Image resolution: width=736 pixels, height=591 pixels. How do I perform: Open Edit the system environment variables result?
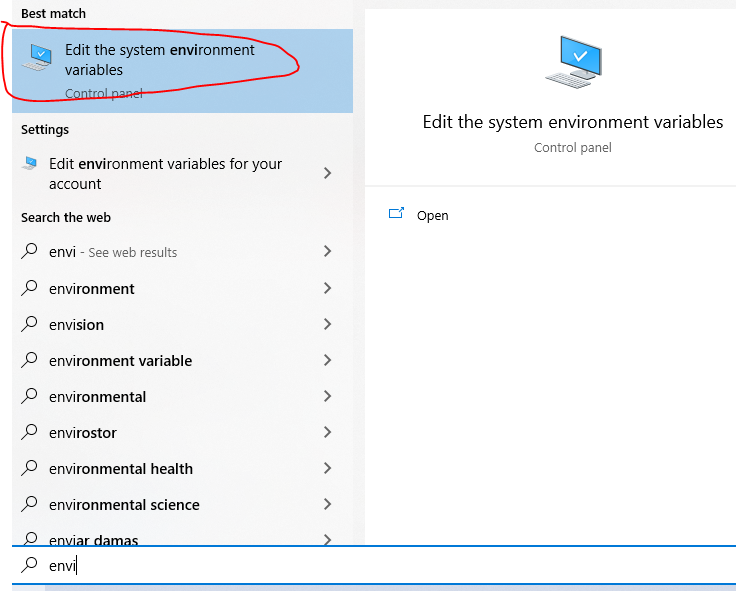tap(182, 70)
